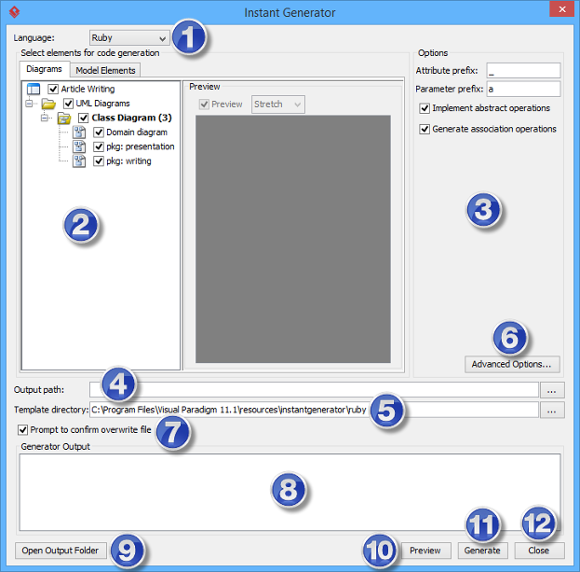Click the pkg: writing diagram icon

pyautogui.click(x=79, y=161)
